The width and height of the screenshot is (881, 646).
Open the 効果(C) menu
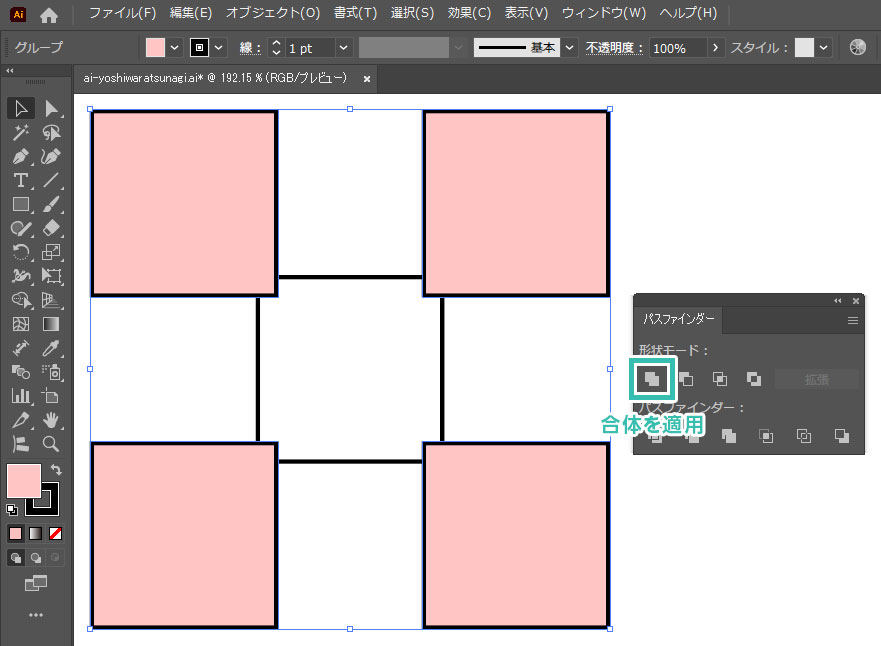click(x=469, y=13)
